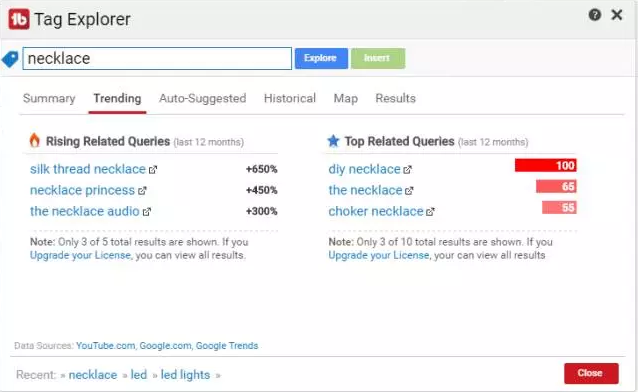The image size is (639, 392).
Task: Switch to the Summary tab
Action: (49, 98)
